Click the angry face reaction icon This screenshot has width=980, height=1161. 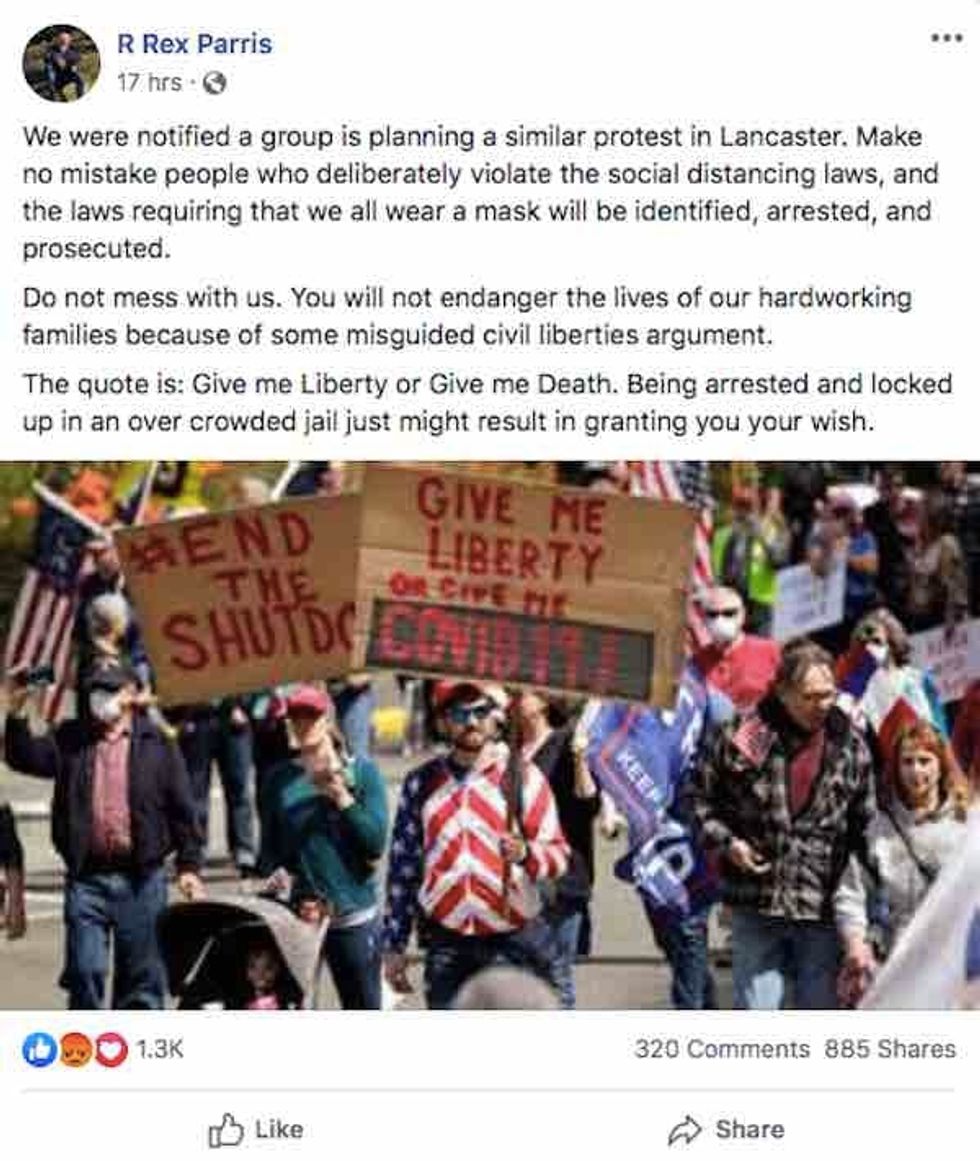[75, 1049]
